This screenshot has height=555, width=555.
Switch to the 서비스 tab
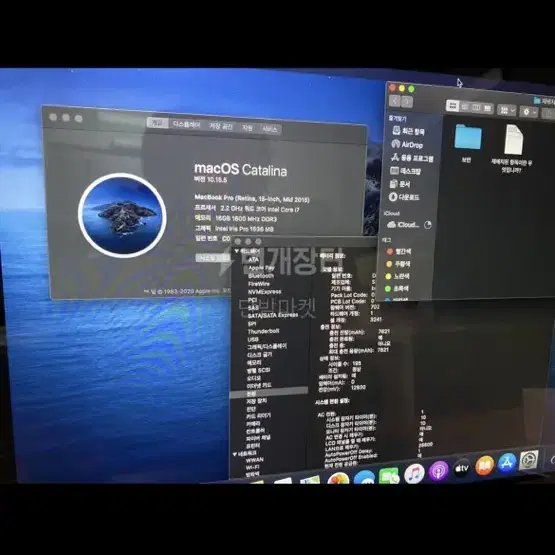(x=270, y=129)
